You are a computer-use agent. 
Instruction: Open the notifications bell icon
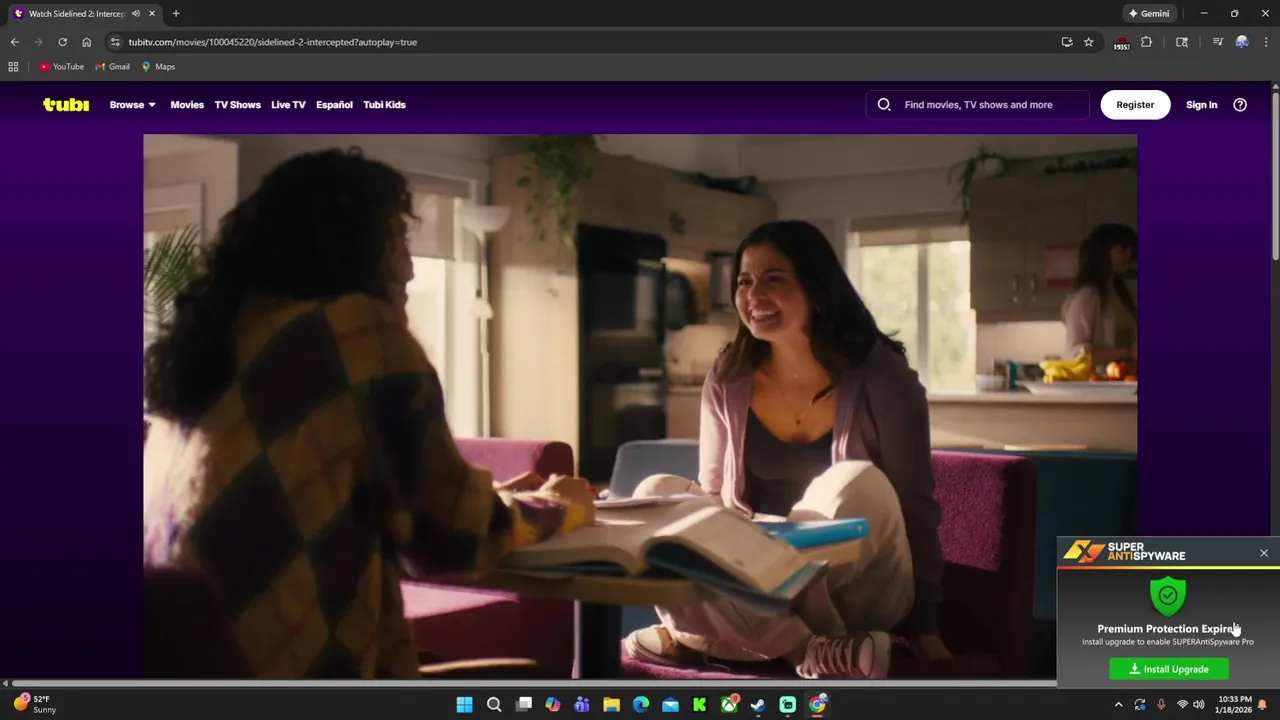[1262, 705]
